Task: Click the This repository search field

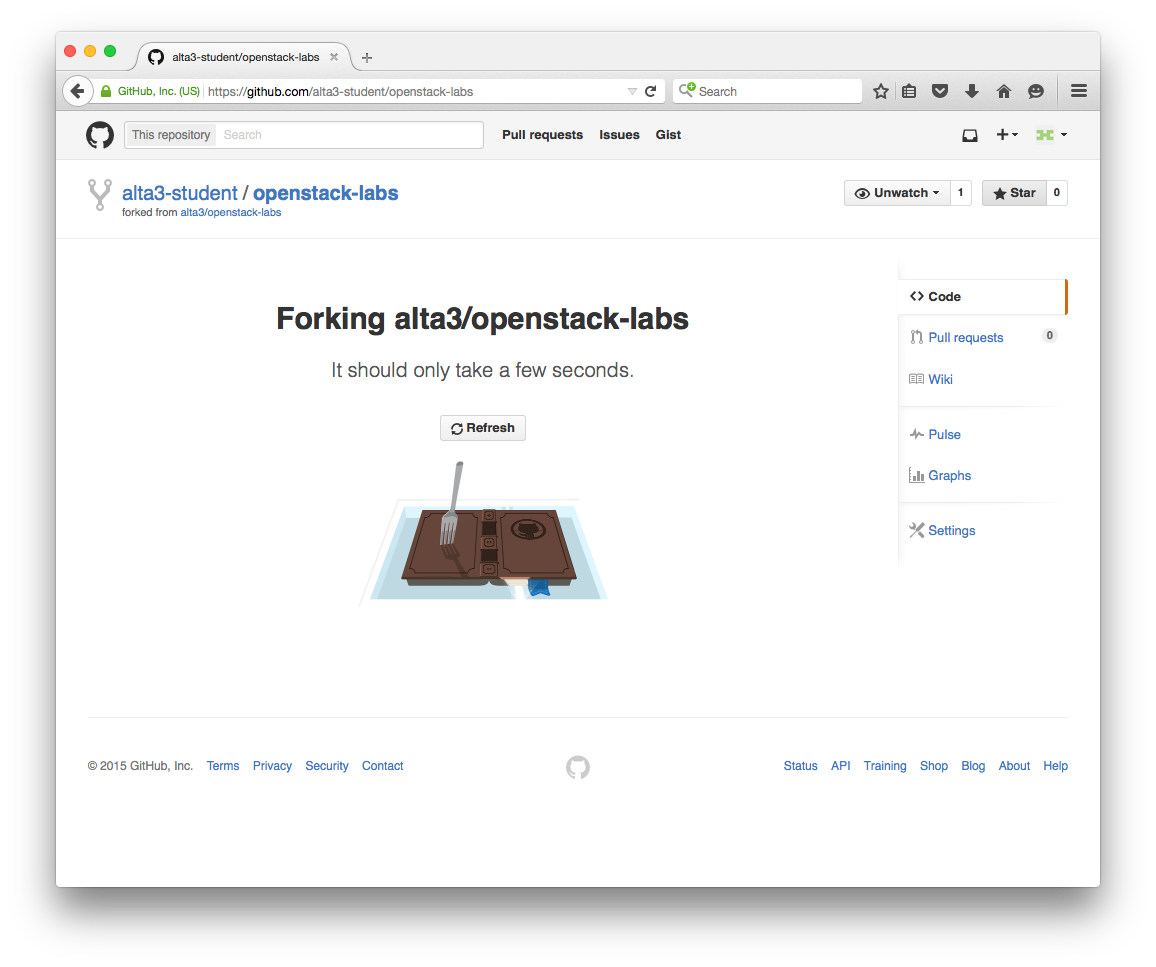Action: pos(350,135)
